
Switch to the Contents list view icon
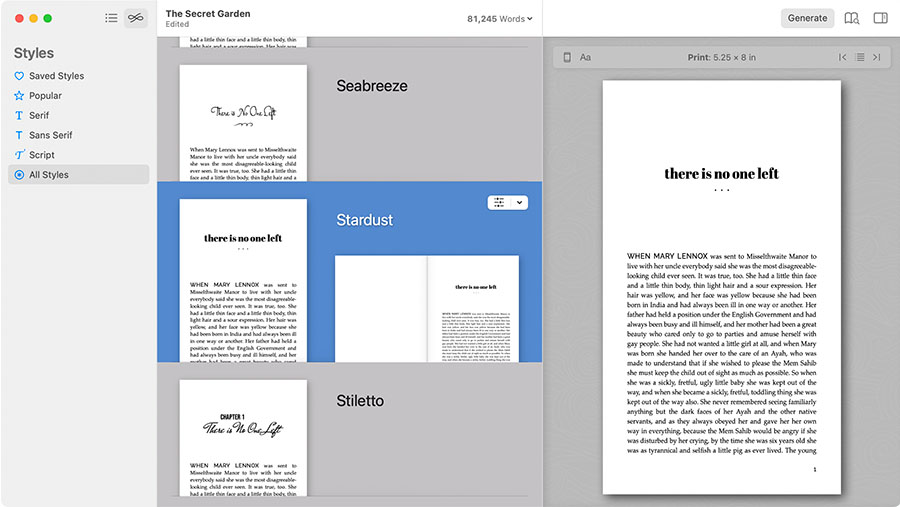coord(111,18)
